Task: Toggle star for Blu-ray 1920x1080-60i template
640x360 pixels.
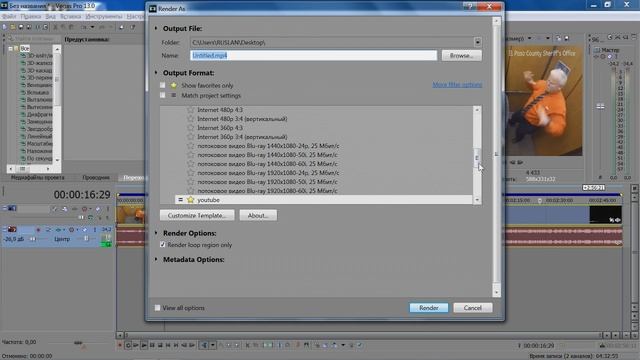Action: coord(191,191)
